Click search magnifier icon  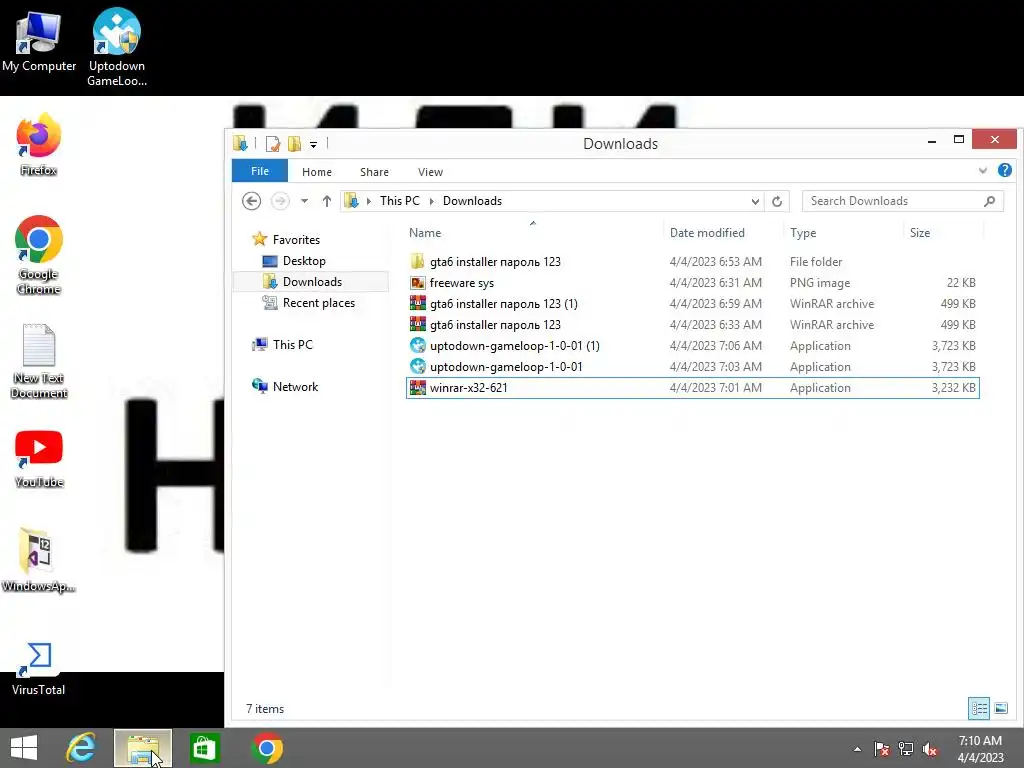(x=989, y=201)
